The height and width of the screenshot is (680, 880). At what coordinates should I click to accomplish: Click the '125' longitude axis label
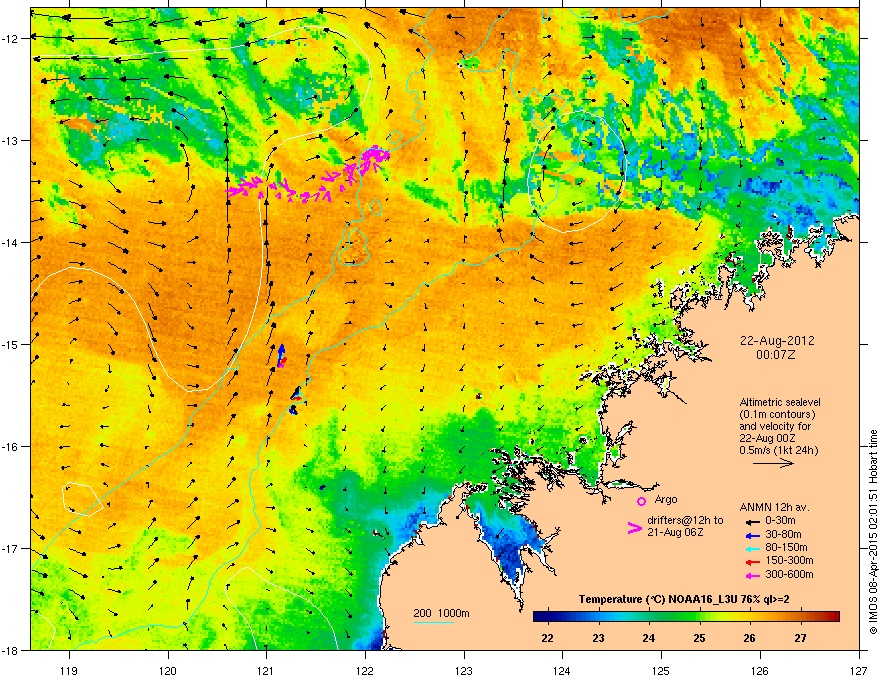(x=661, y=670)
